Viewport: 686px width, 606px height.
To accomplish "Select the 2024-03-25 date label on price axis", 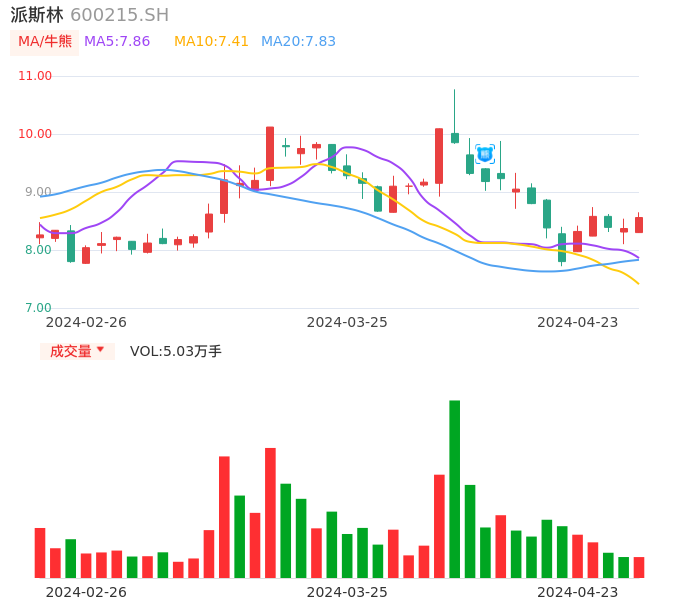I will [347, 322].
